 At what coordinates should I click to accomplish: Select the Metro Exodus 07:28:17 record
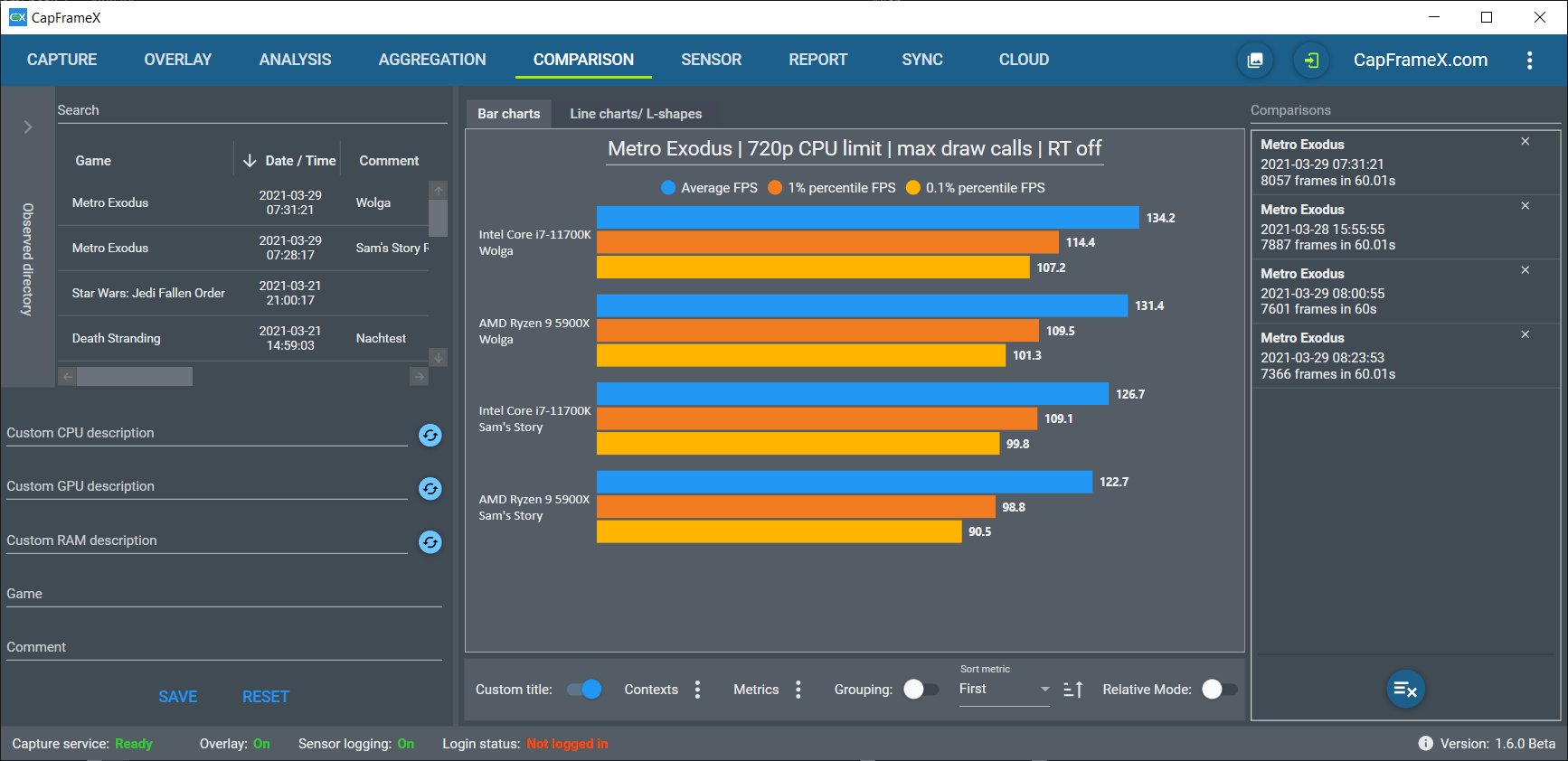tap(242, 248)
